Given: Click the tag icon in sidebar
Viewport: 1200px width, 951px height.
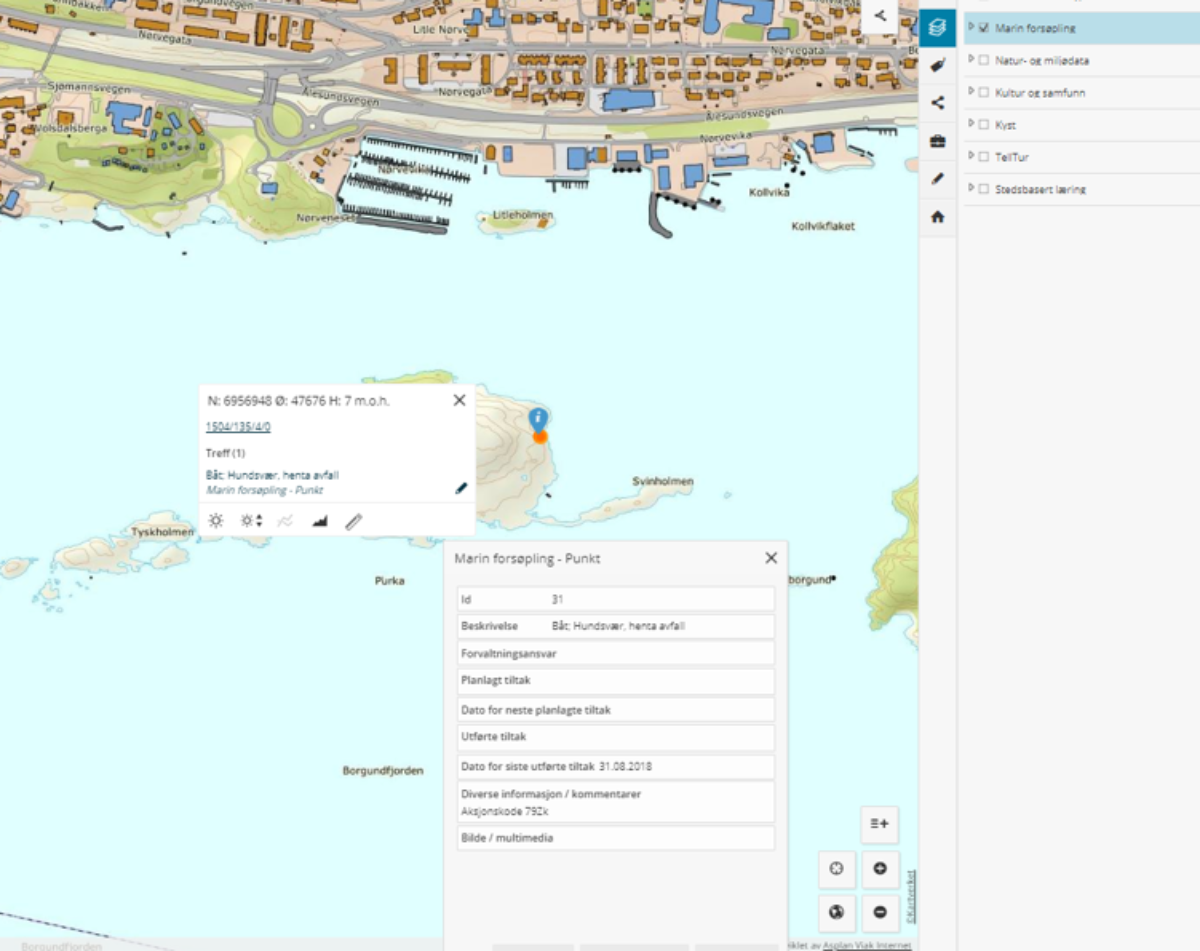Looking at the screenshot, I should click(937, 66).
